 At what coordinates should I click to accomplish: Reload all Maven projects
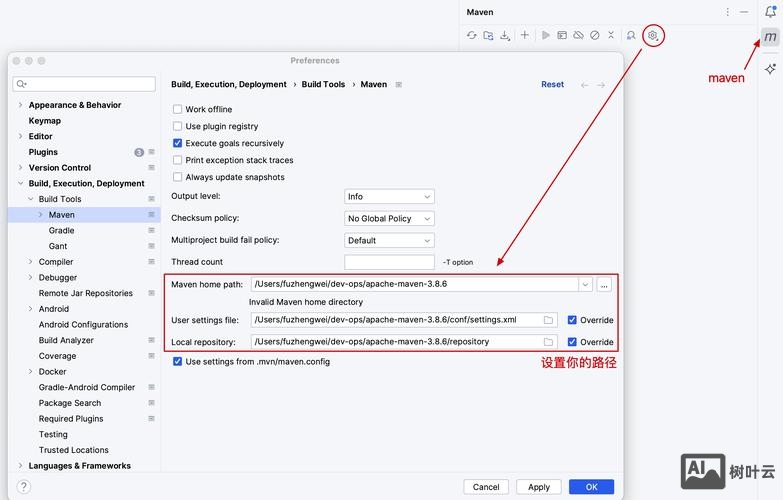point(472,35)
